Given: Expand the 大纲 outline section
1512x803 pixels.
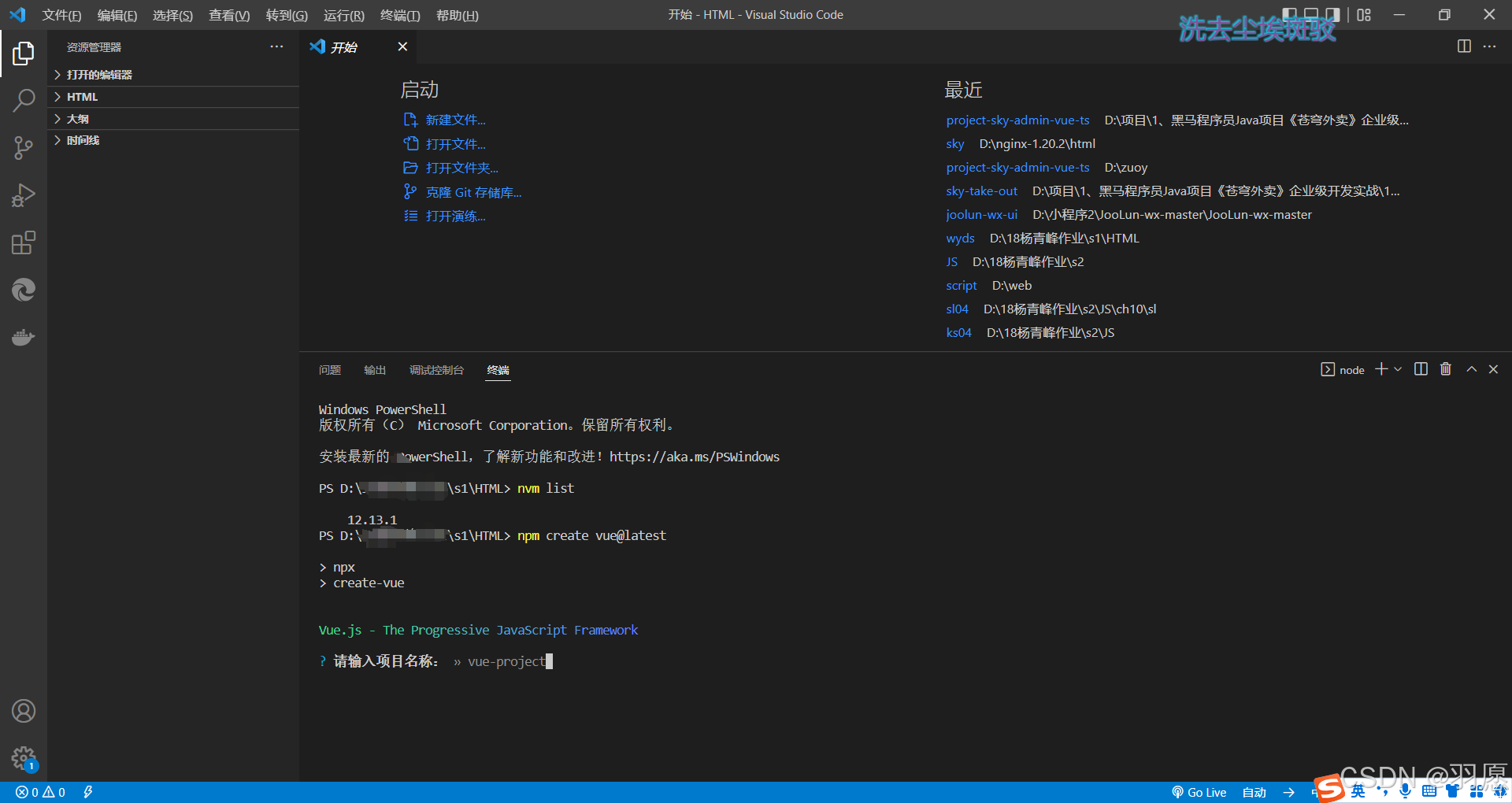Looking at the screenshot, I should point(173,119).
